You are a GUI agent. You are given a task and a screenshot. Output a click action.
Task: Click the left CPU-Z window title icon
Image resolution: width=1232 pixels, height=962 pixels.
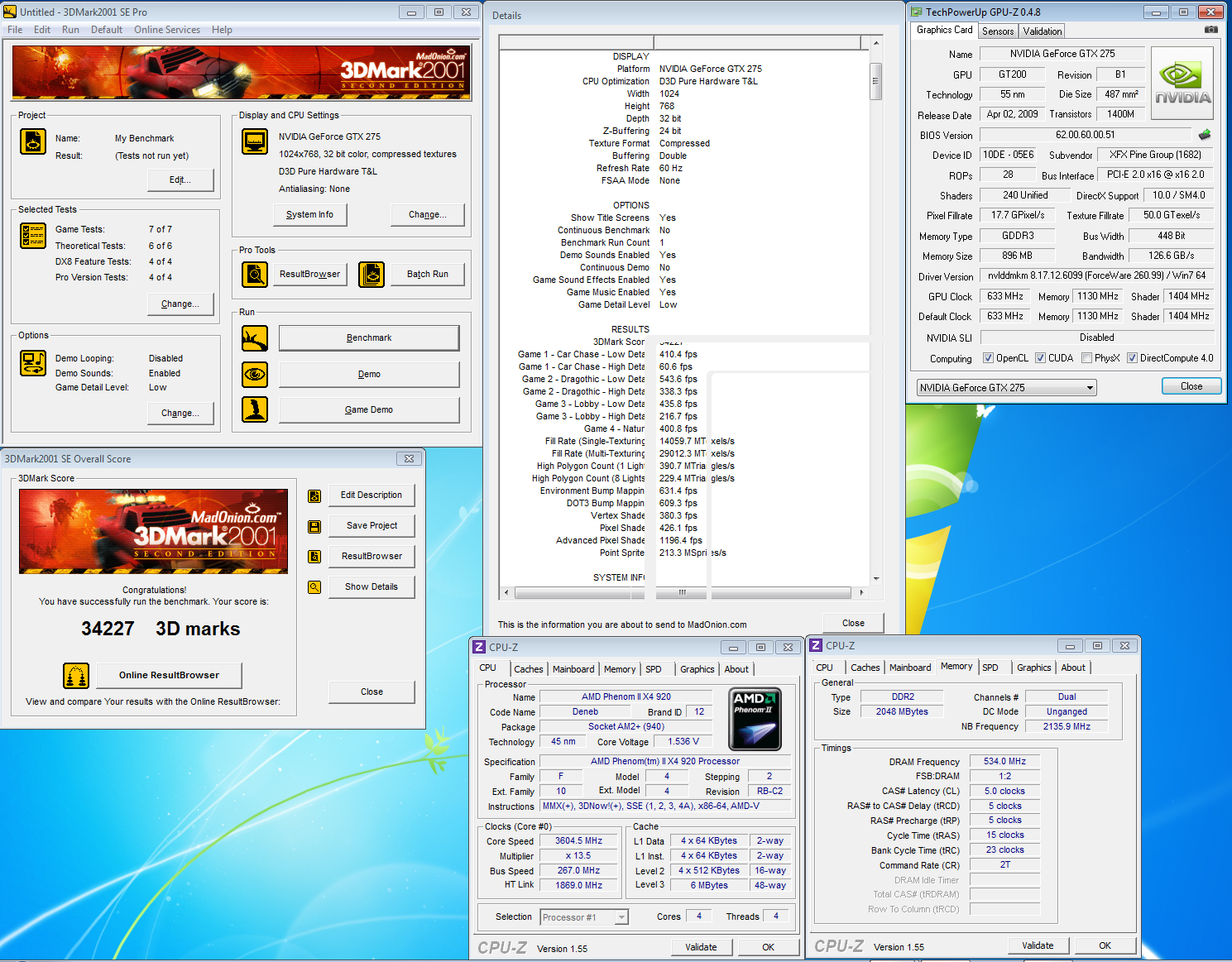click(x=479, y=647)
